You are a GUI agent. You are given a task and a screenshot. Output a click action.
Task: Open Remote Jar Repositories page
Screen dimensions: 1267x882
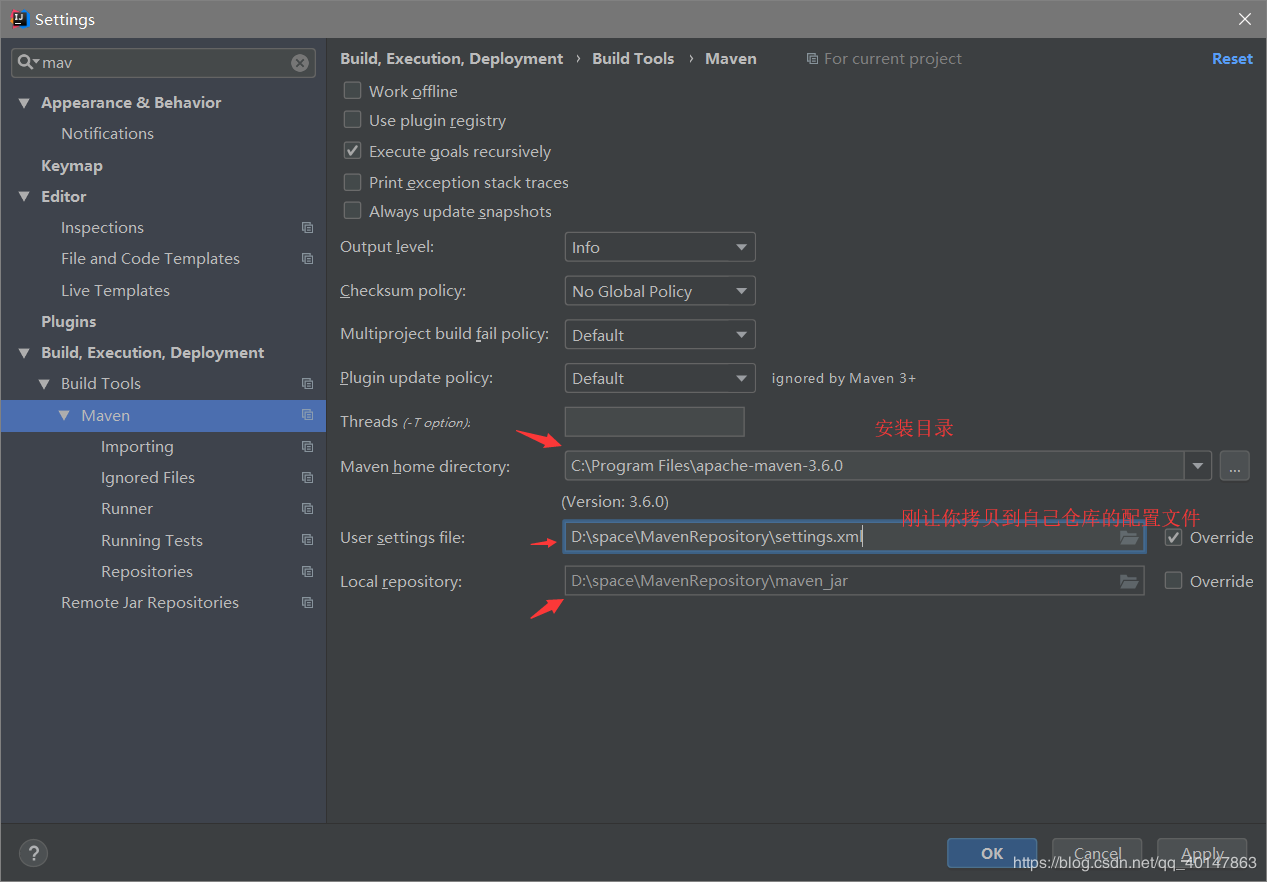[x=150, y=603]
